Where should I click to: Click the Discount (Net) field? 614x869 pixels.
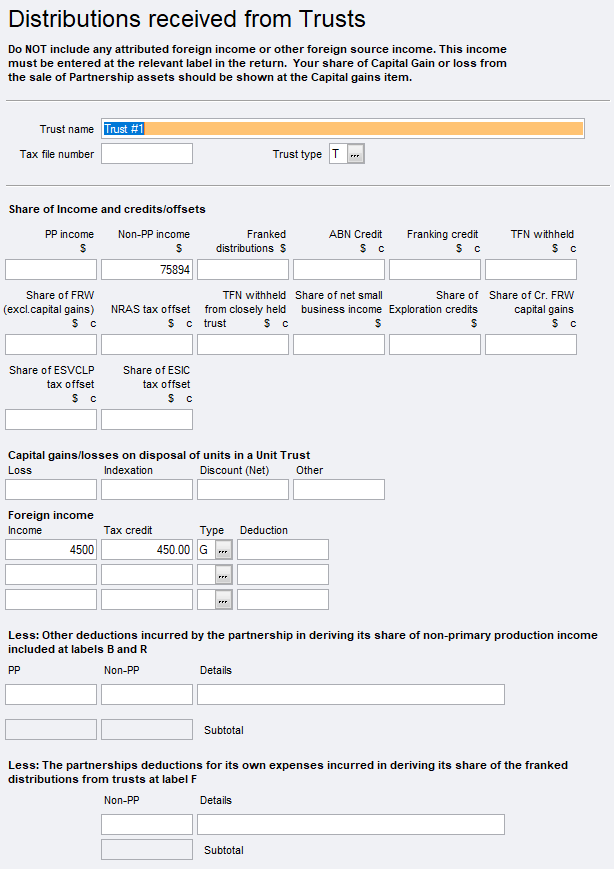click(242, 490)
